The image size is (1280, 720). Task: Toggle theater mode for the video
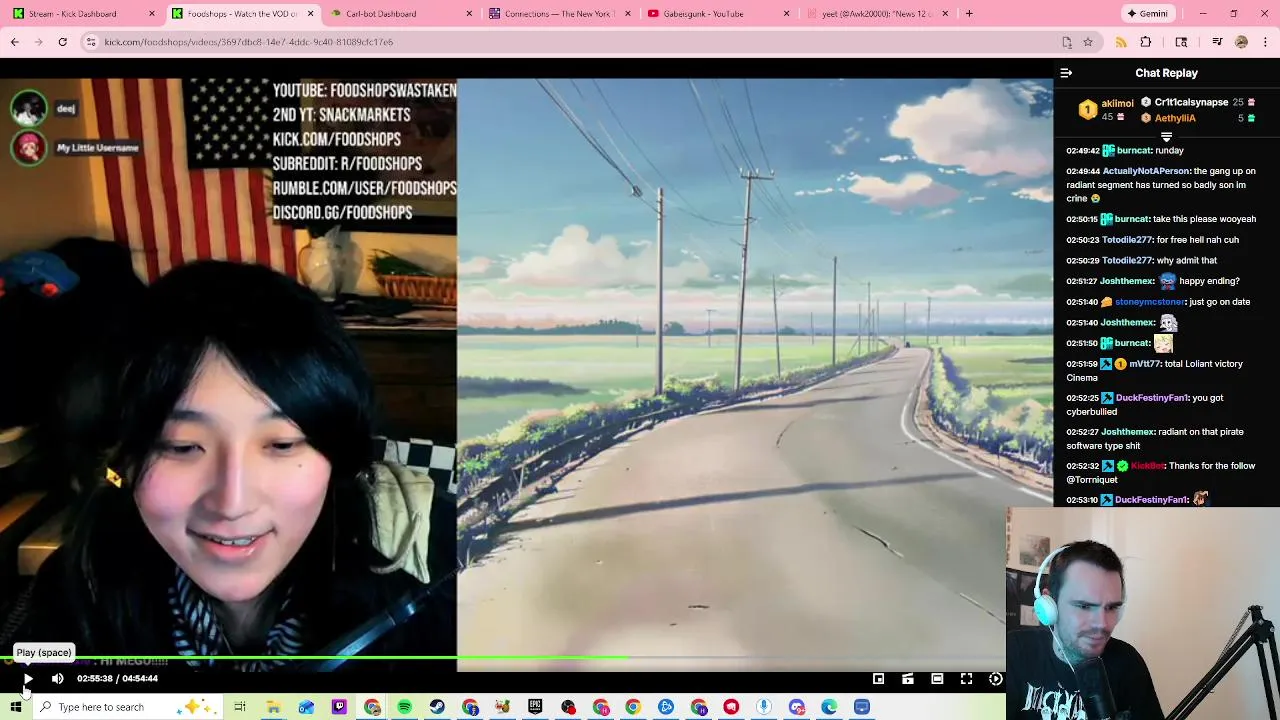[x=937, y=679]
